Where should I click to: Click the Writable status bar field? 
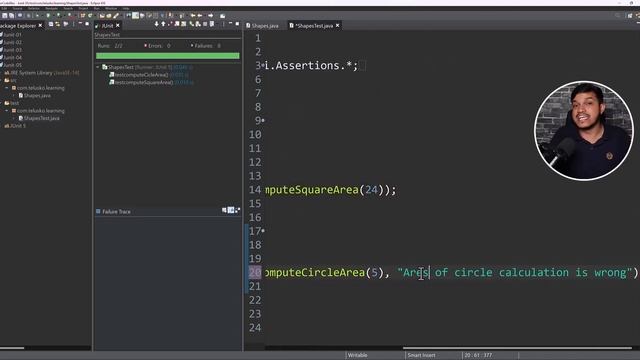(358, 355)
